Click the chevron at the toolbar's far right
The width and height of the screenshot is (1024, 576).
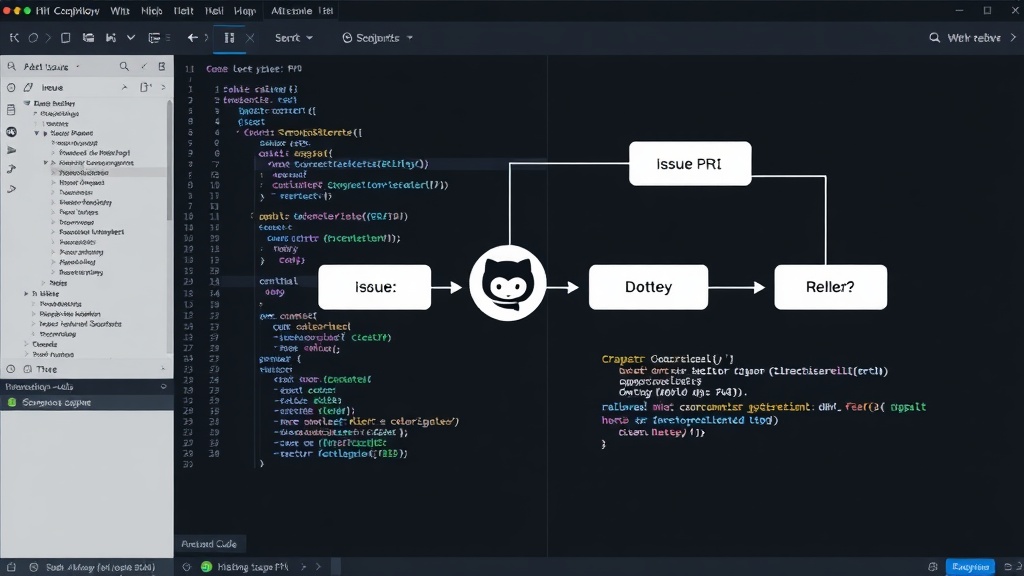1013,38
